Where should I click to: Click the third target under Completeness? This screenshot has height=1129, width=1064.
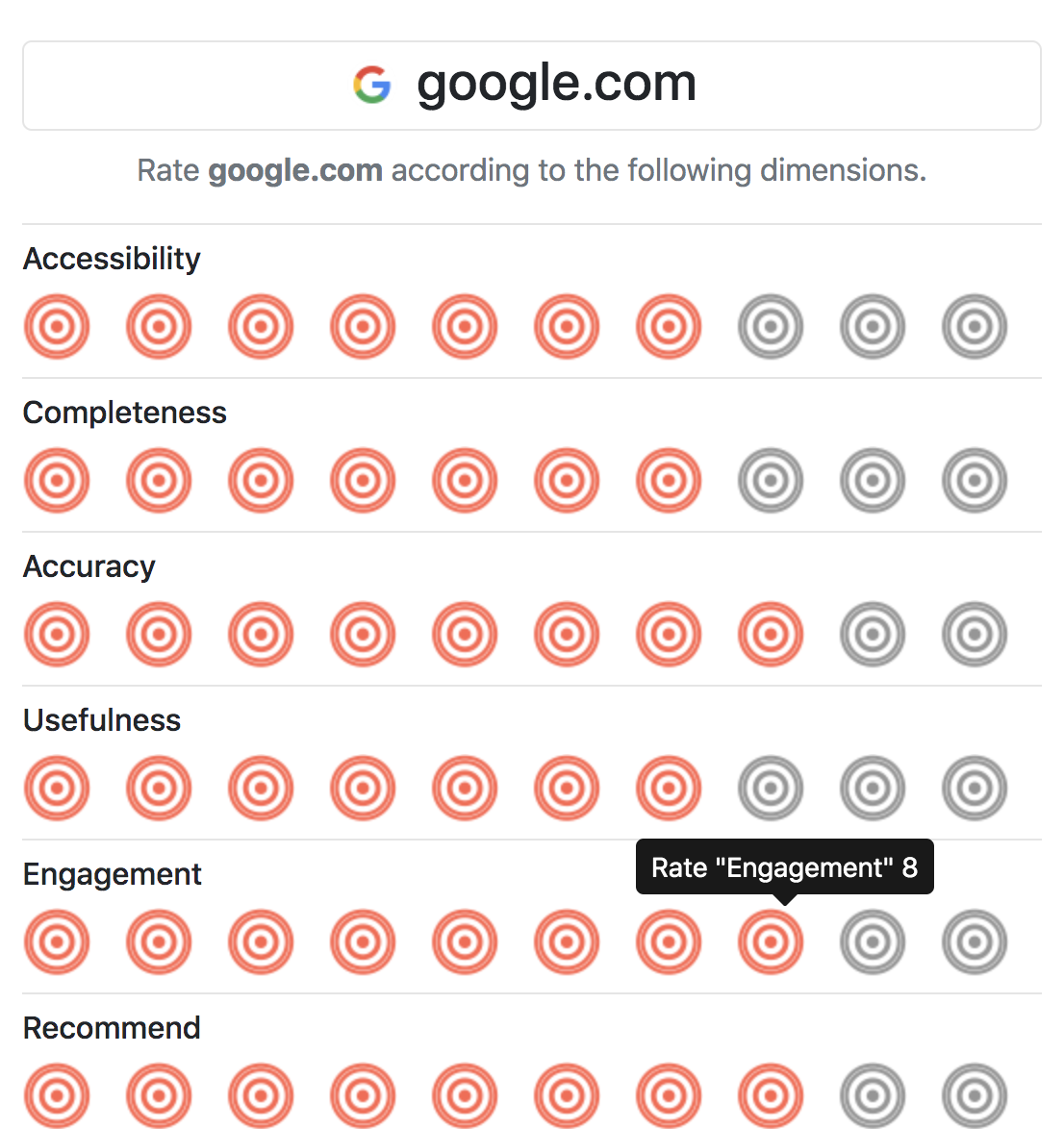click(261, 481)
